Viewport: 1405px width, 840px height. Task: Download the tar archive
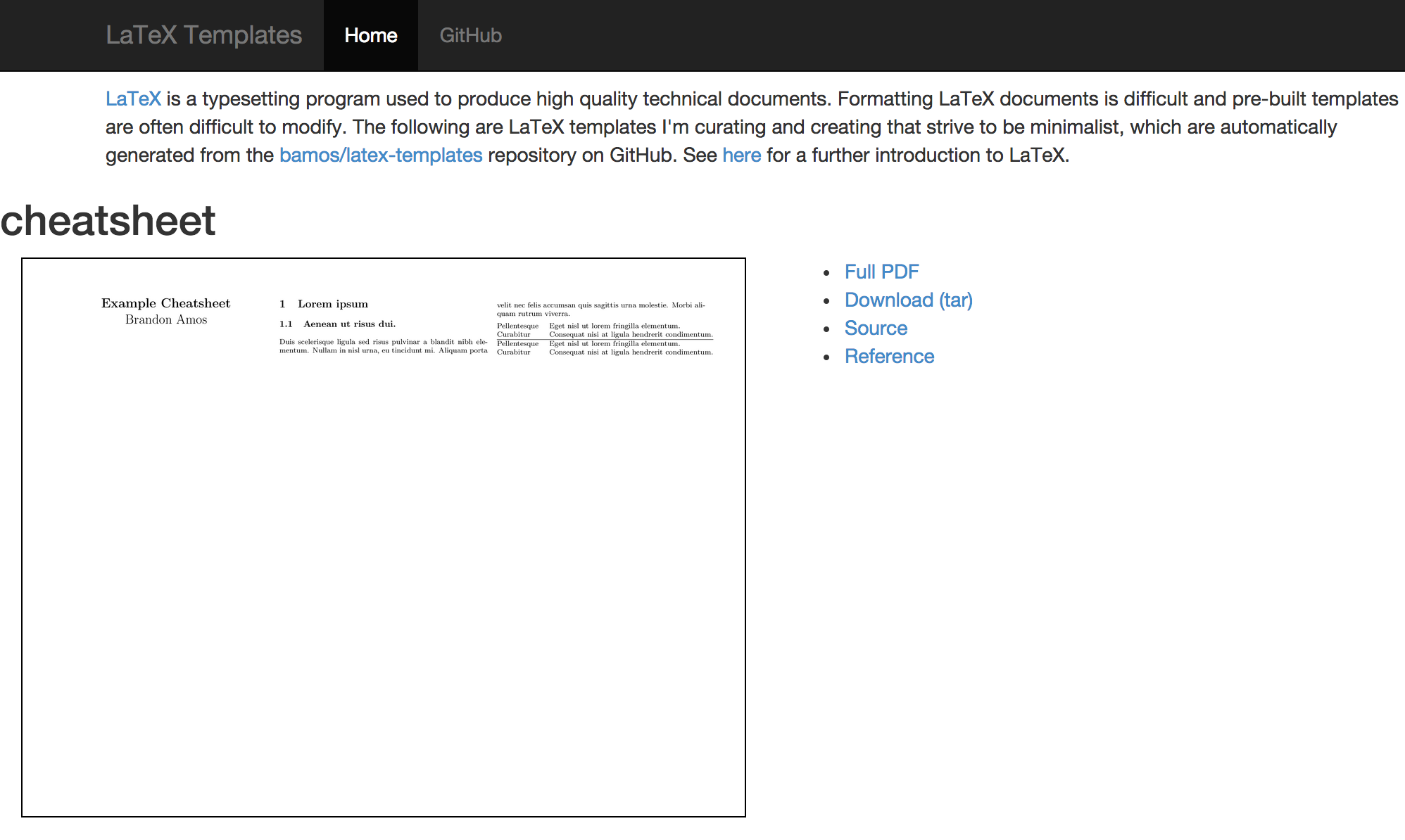[x=908, y=300]
